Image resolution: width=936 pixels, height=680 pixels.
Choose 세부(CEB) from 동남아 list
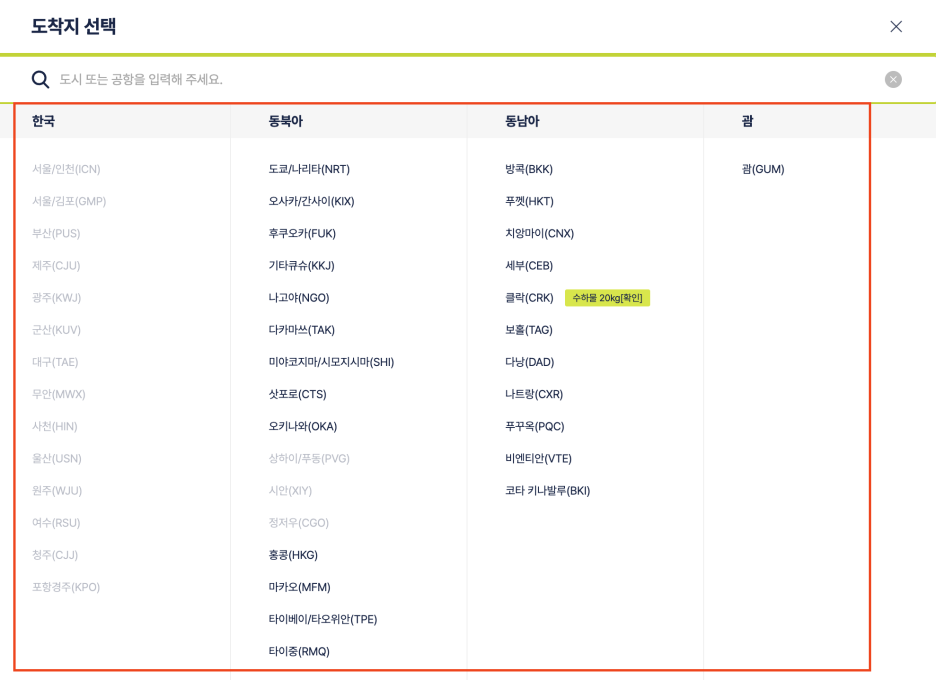(529, 266)
